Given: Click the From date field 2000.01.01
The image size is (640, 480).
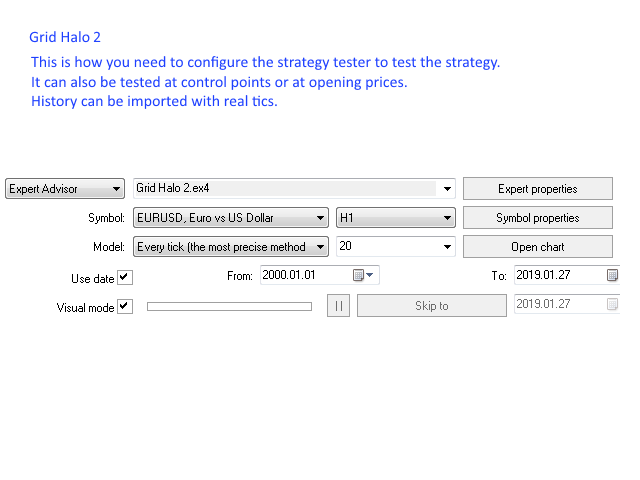Looking at the screenshot, I should [320, 275].
